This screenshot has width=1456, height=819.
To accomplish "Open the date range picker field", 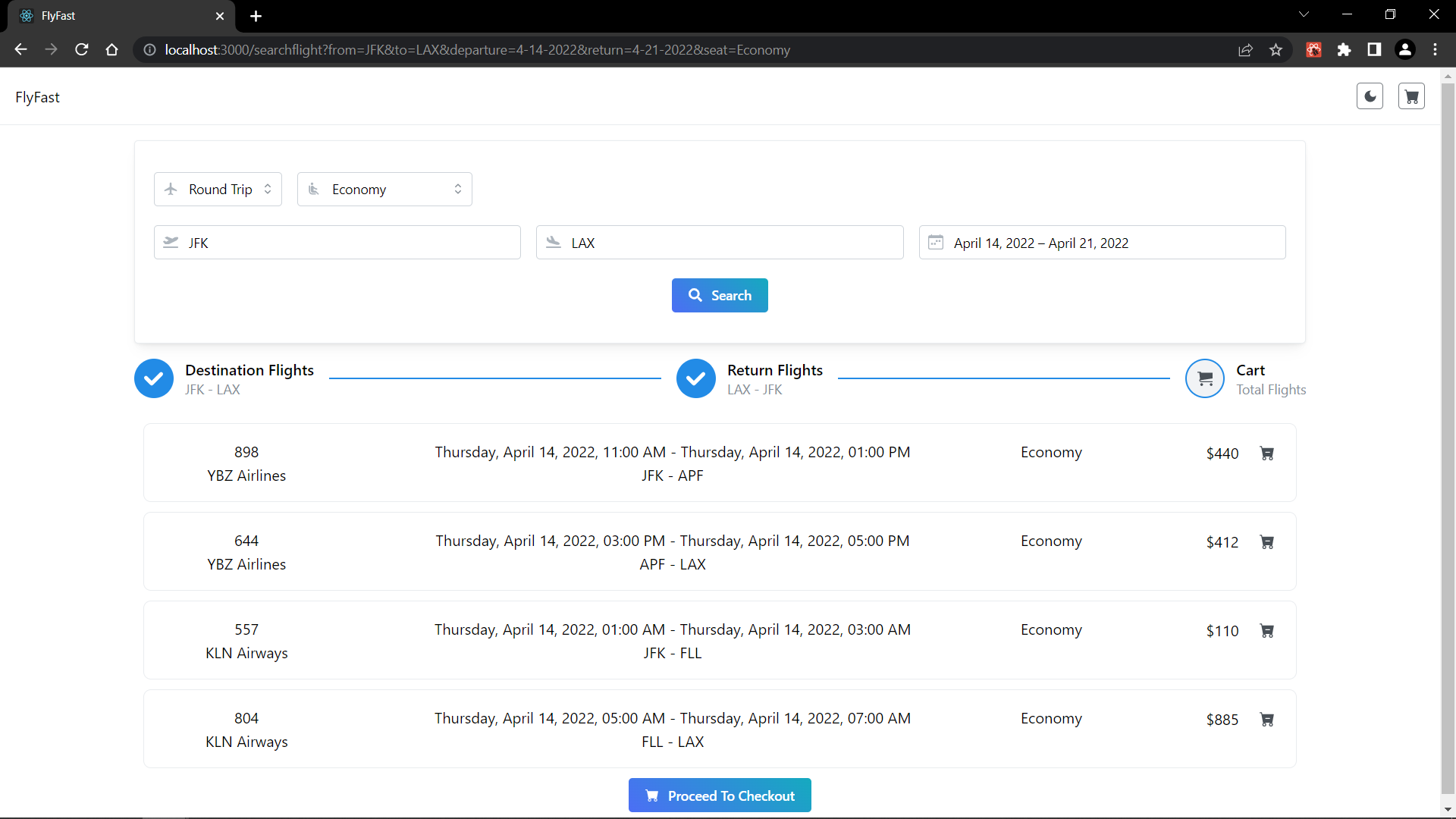I will tap(1101, 243).
